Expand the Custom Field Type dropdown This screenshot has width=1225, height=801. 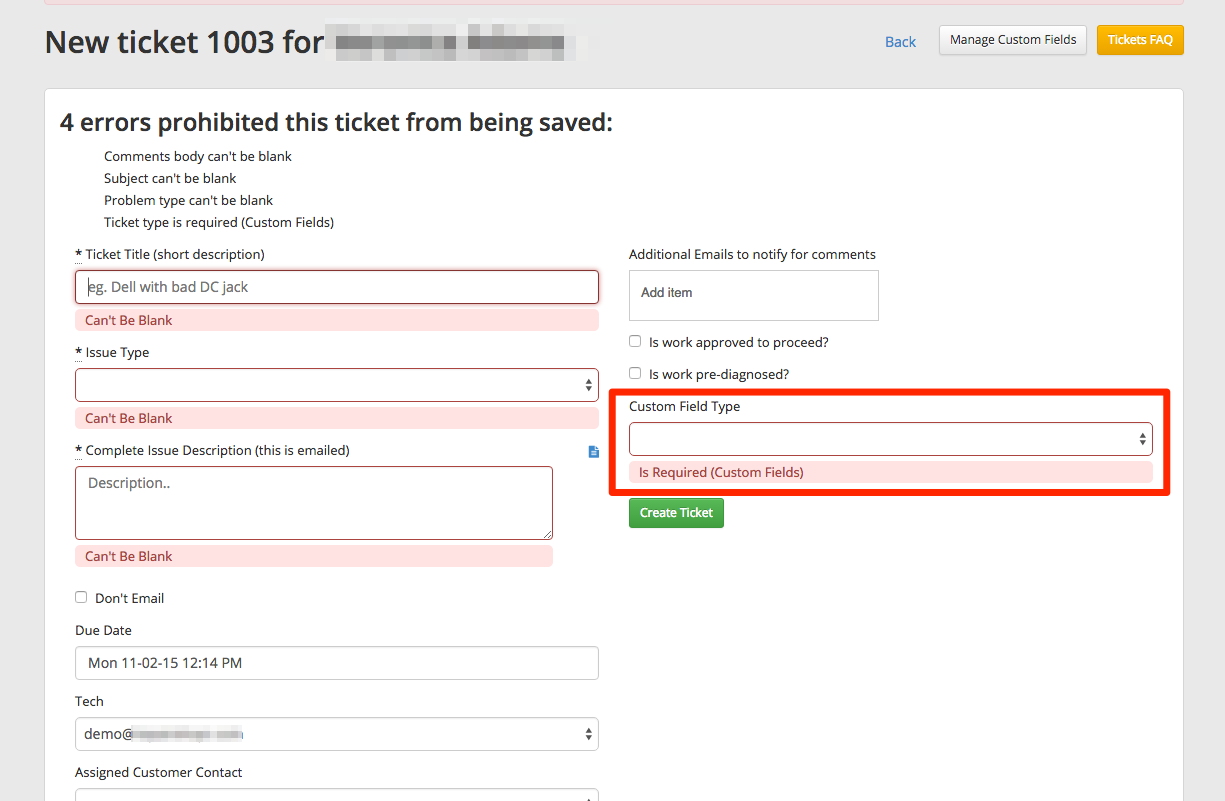(890, 439)
